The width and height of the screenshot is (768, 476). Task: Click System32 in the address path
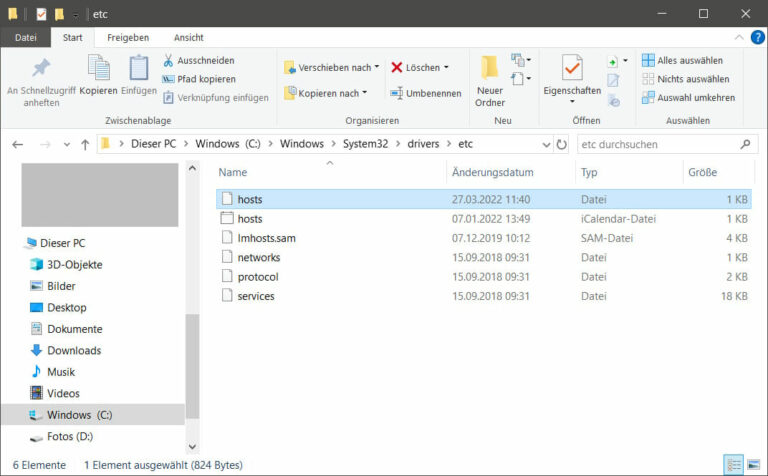point(365,144)
